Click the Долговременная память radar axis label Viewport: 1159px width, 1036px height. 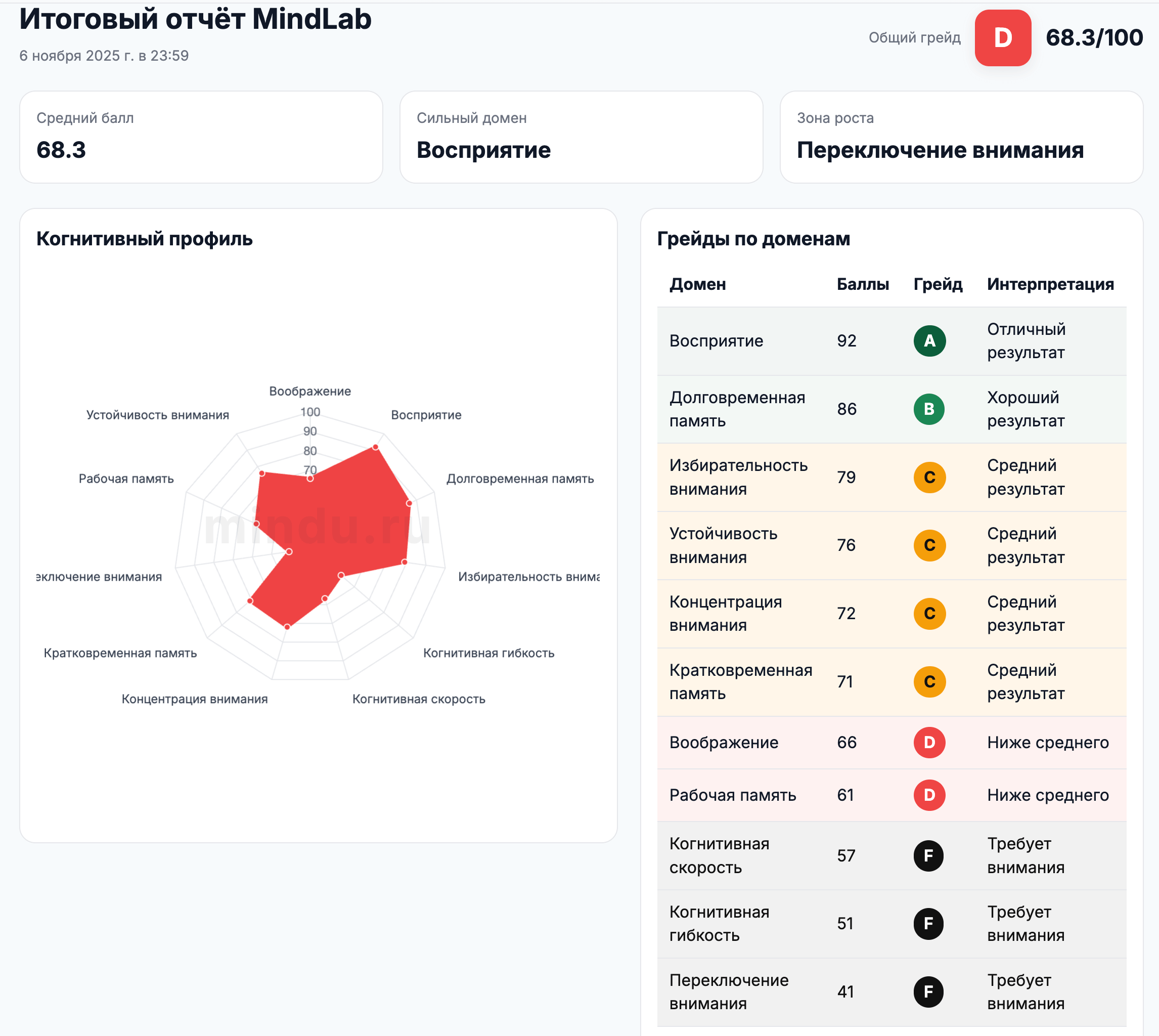519,479
